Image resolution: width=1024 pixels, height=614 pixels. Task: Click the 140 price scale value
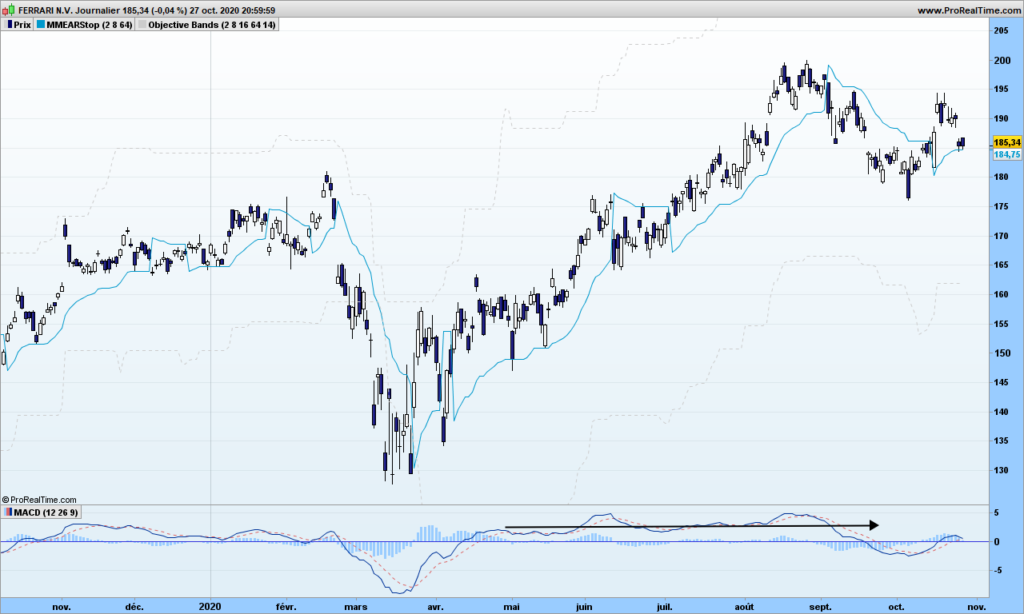click(x=1000, y=412)
